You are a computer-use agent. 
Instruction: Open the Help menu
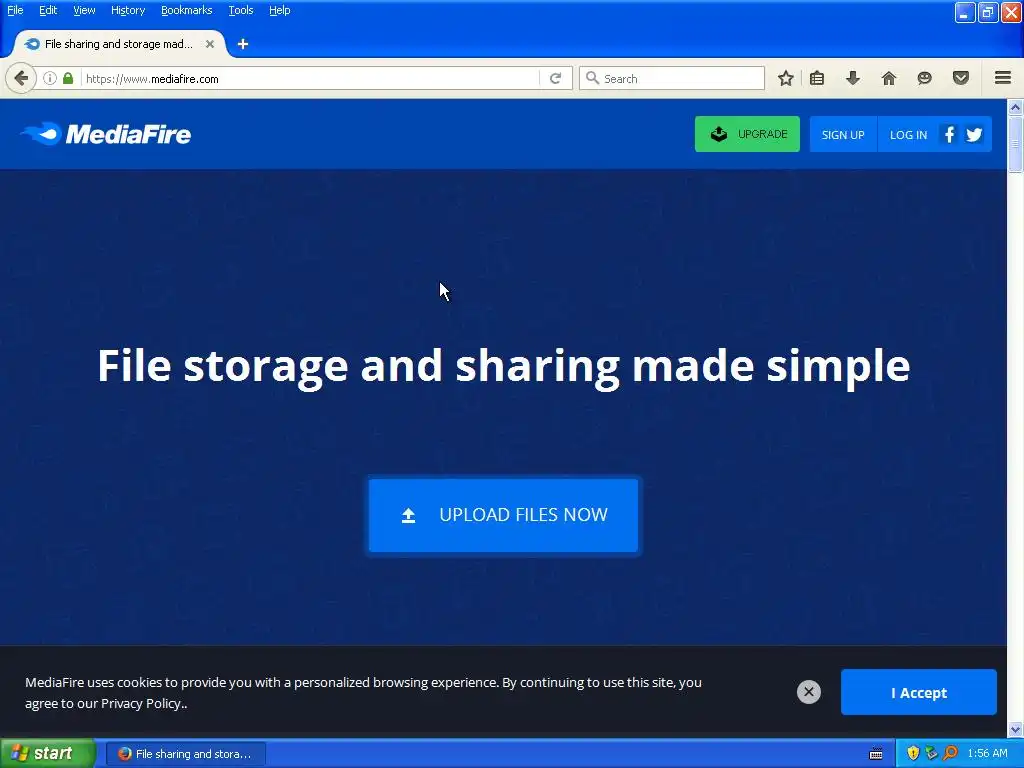coord(280,10)
